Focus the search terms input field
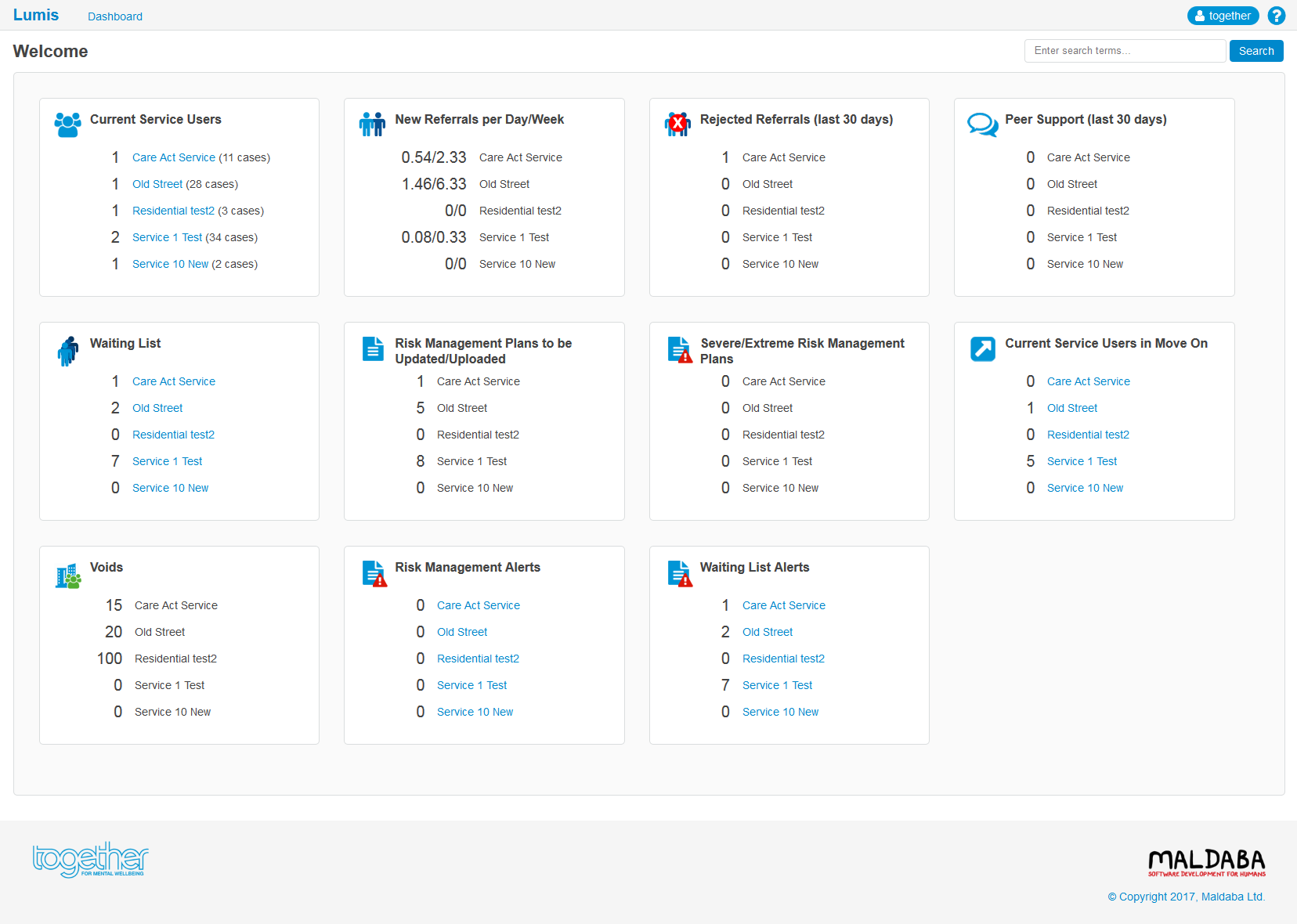1297x924 pixels. point(1125,51)
